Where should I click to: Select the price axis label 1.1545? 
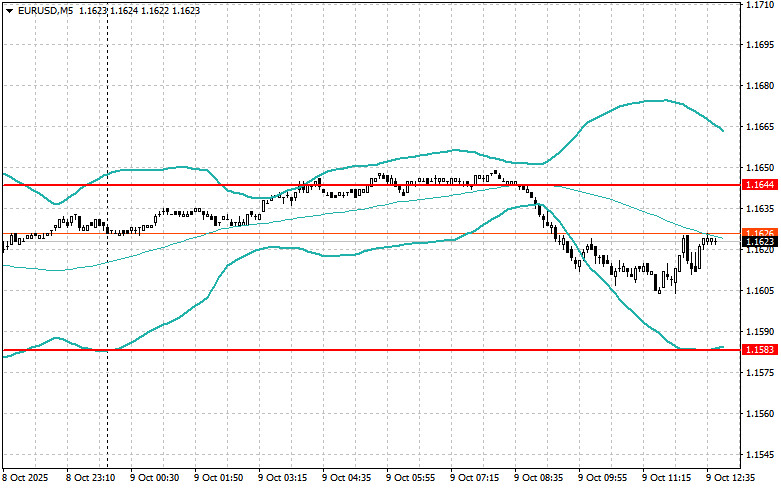click(760, 455)
